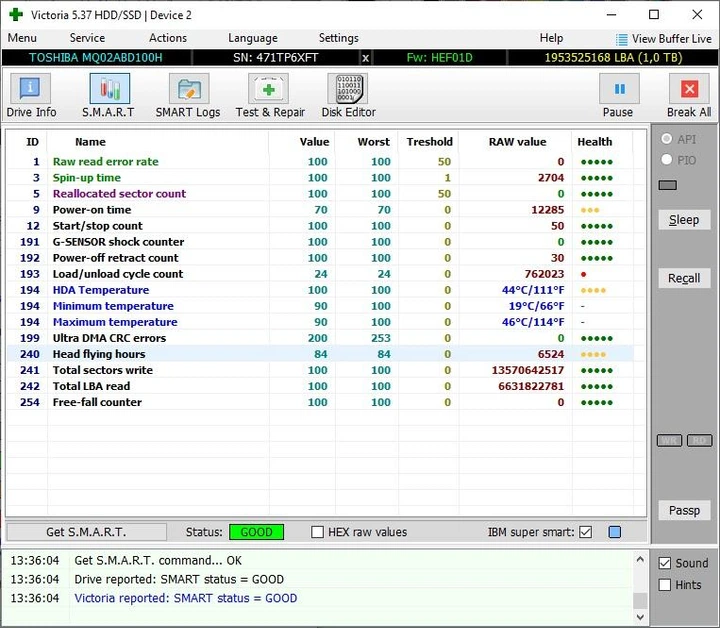The image size is (720, 628).
Task: Click the Recall button
Action: point(684,278)
